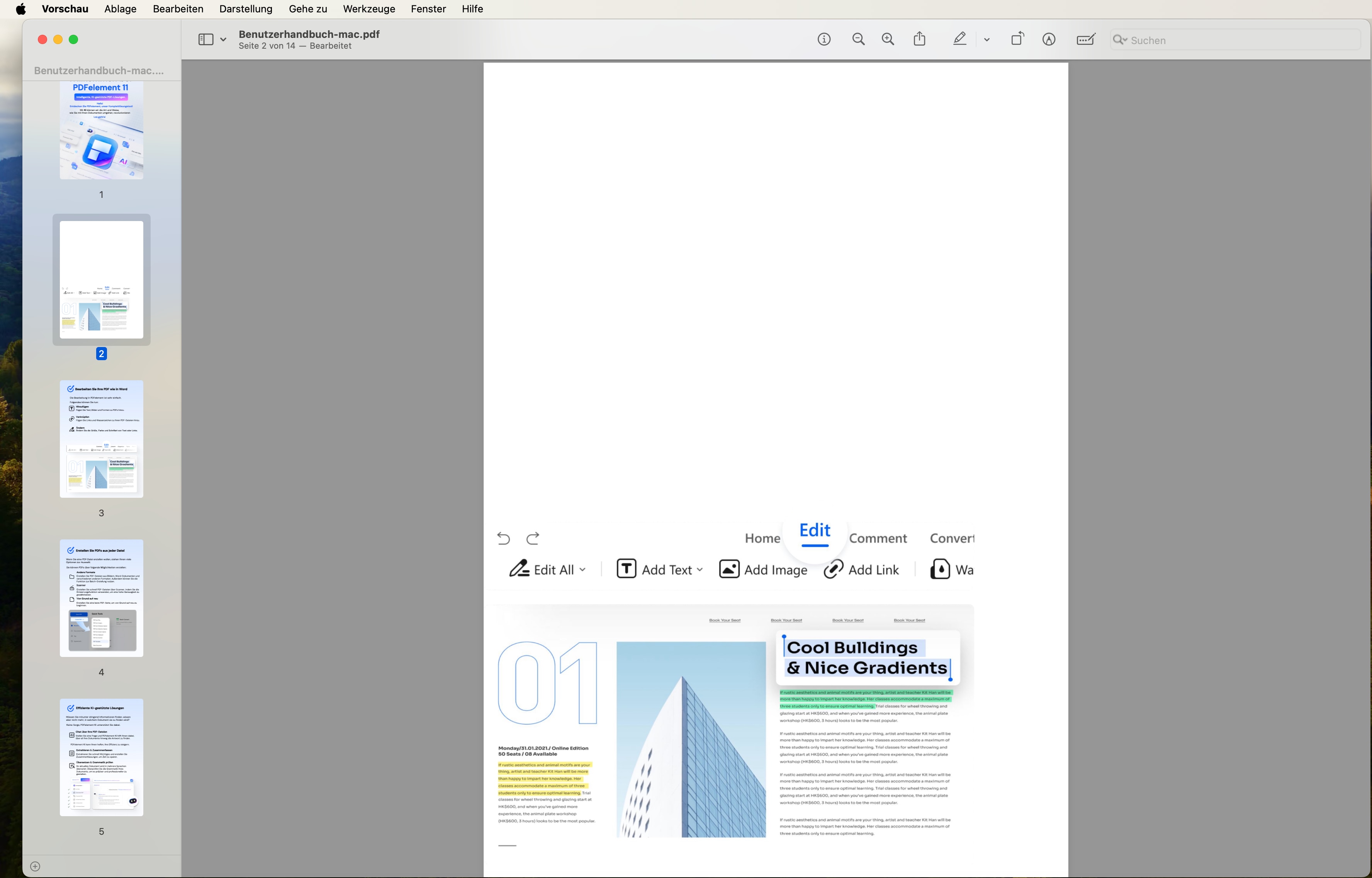The height and width of the screenshot is (878, 1372).
Task: Click the Comment tab in page image
Action: 878,538
